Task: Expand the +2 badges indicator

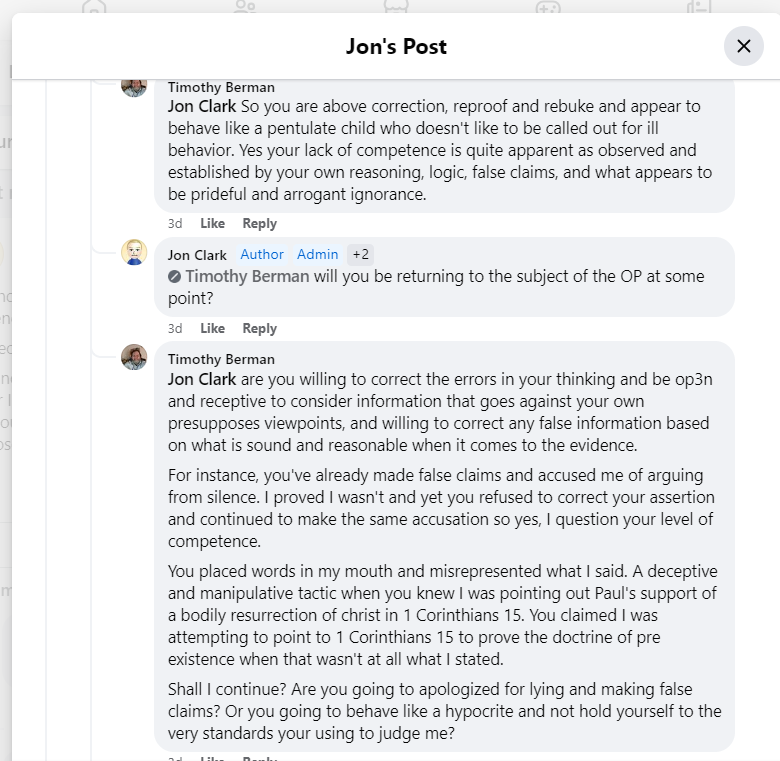Action: 360,255
